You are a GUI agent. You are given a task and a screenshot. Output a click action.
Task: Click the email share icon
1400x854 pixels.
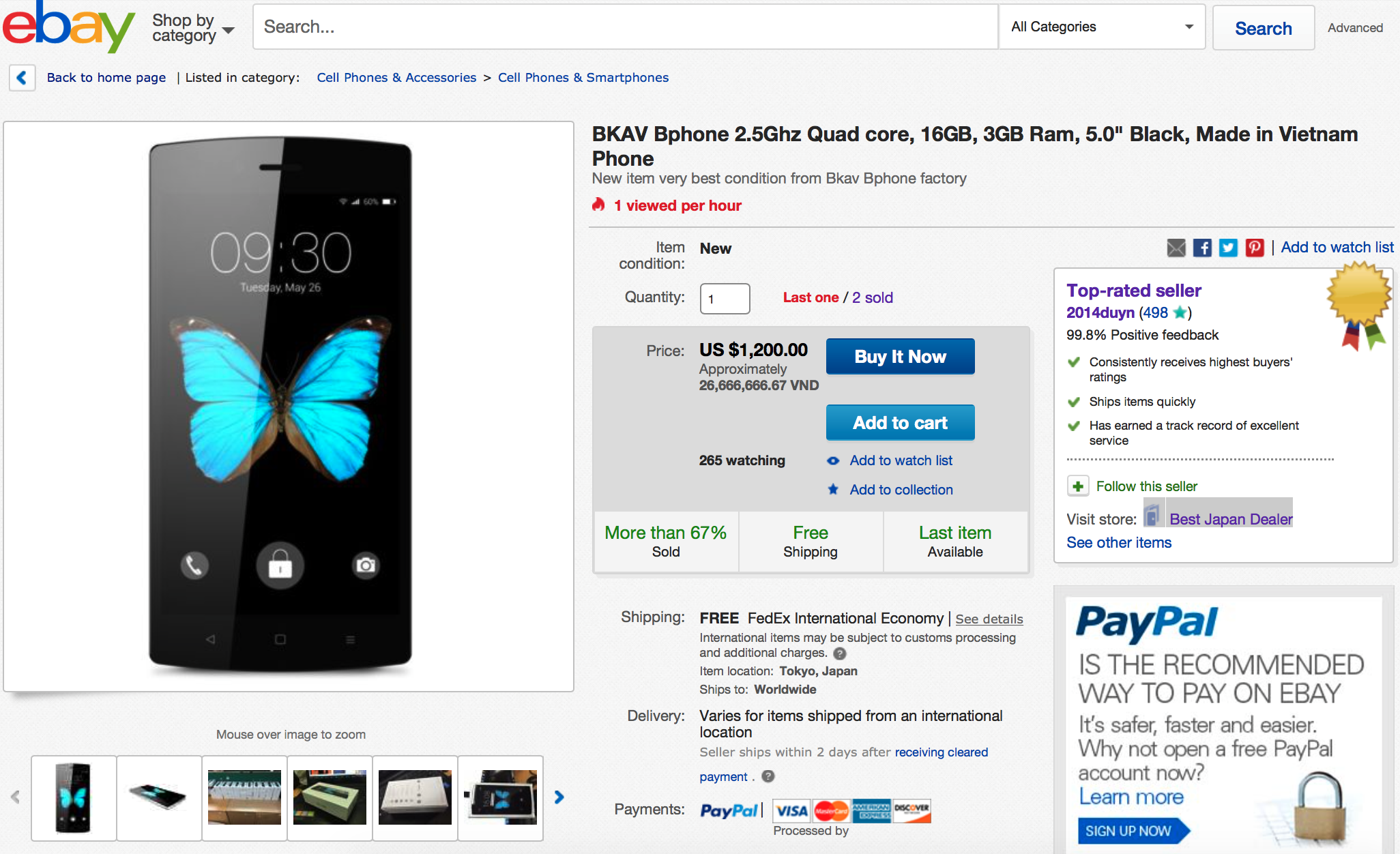coord(1176,248)
